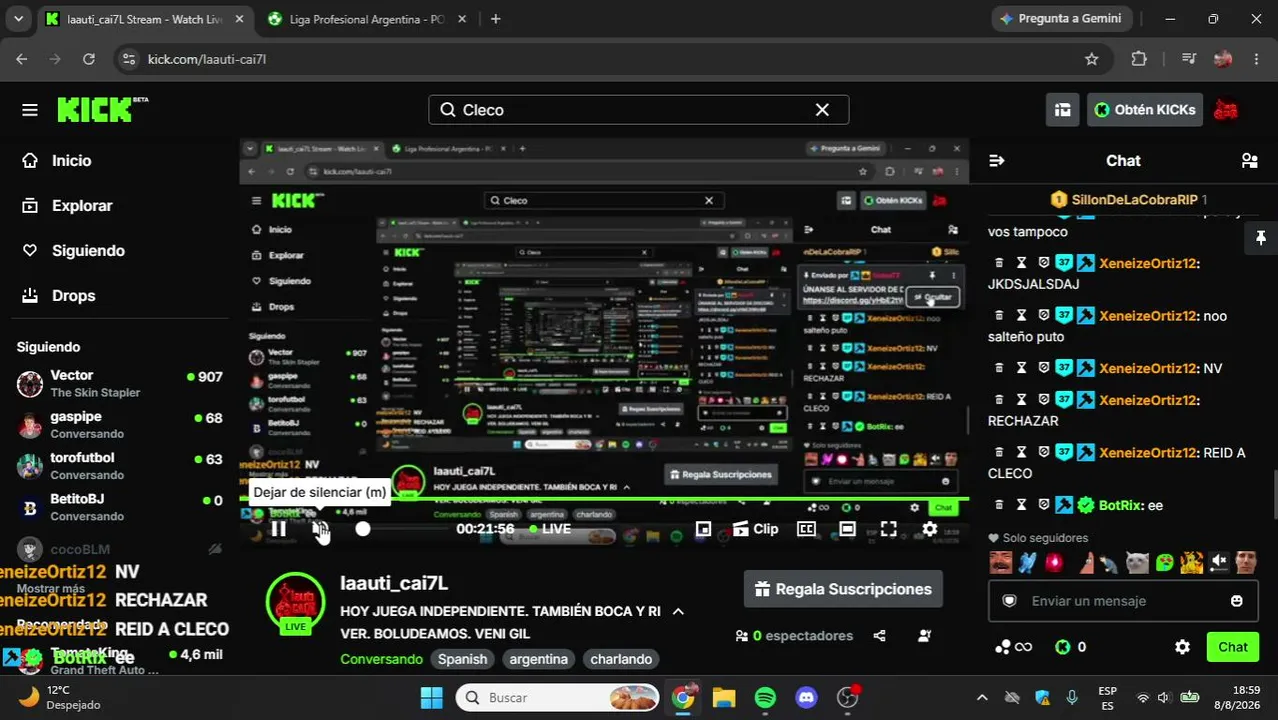This screenshot has height=720, width=1278.
Task: Open emoji picker in message box
Action: (x=1236, y=601)
